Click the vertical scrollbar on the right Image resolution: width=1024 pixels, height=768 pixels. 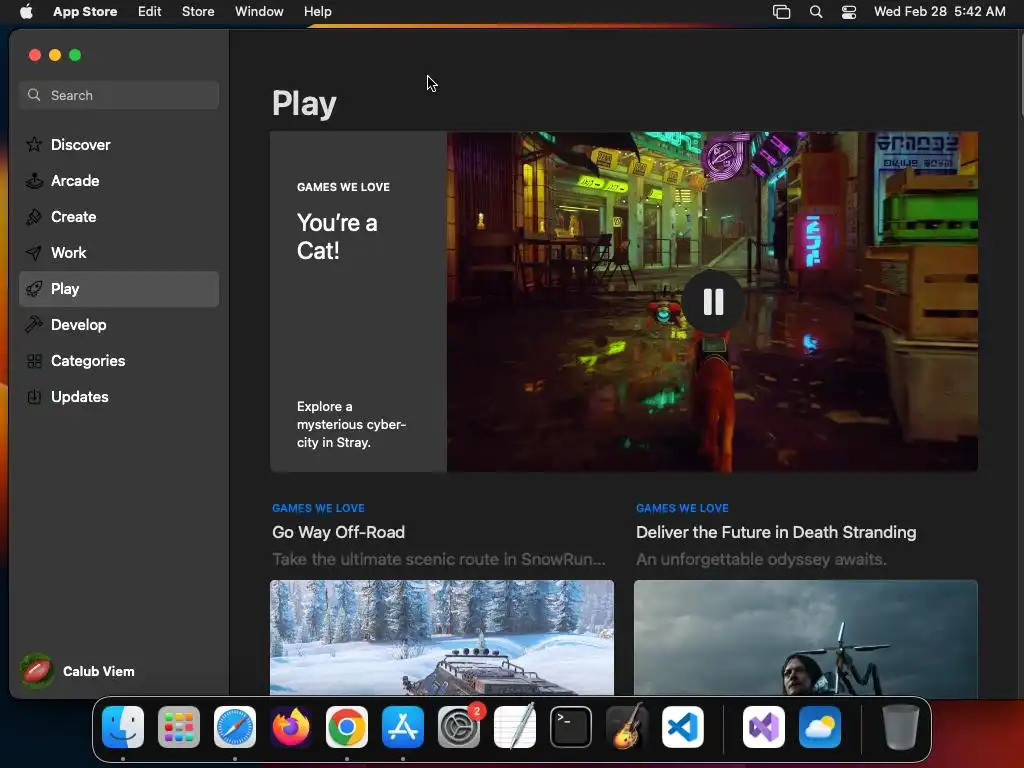(1021, 76)
